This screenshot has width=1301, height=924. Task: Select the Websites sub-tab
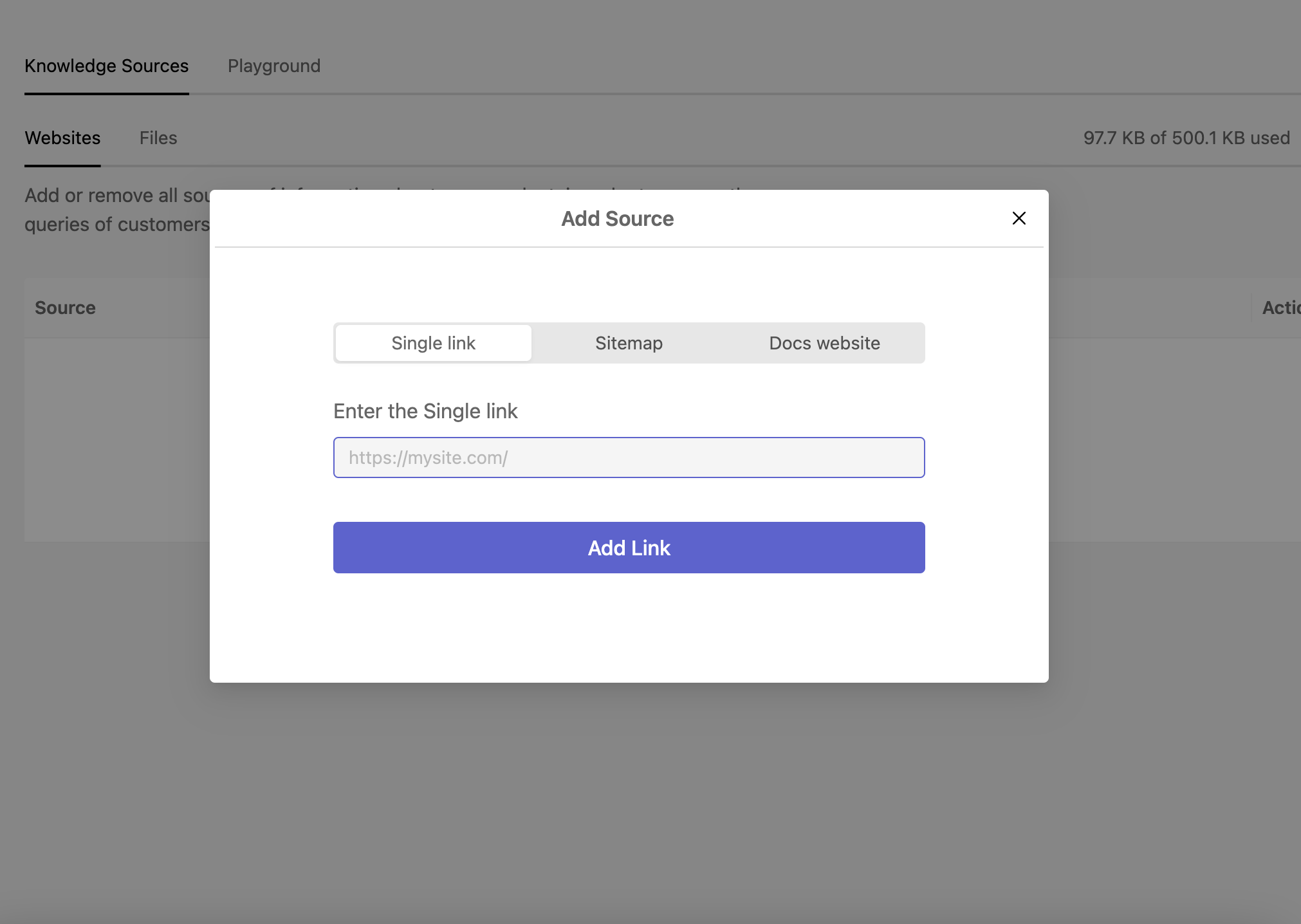pos(62,138)
